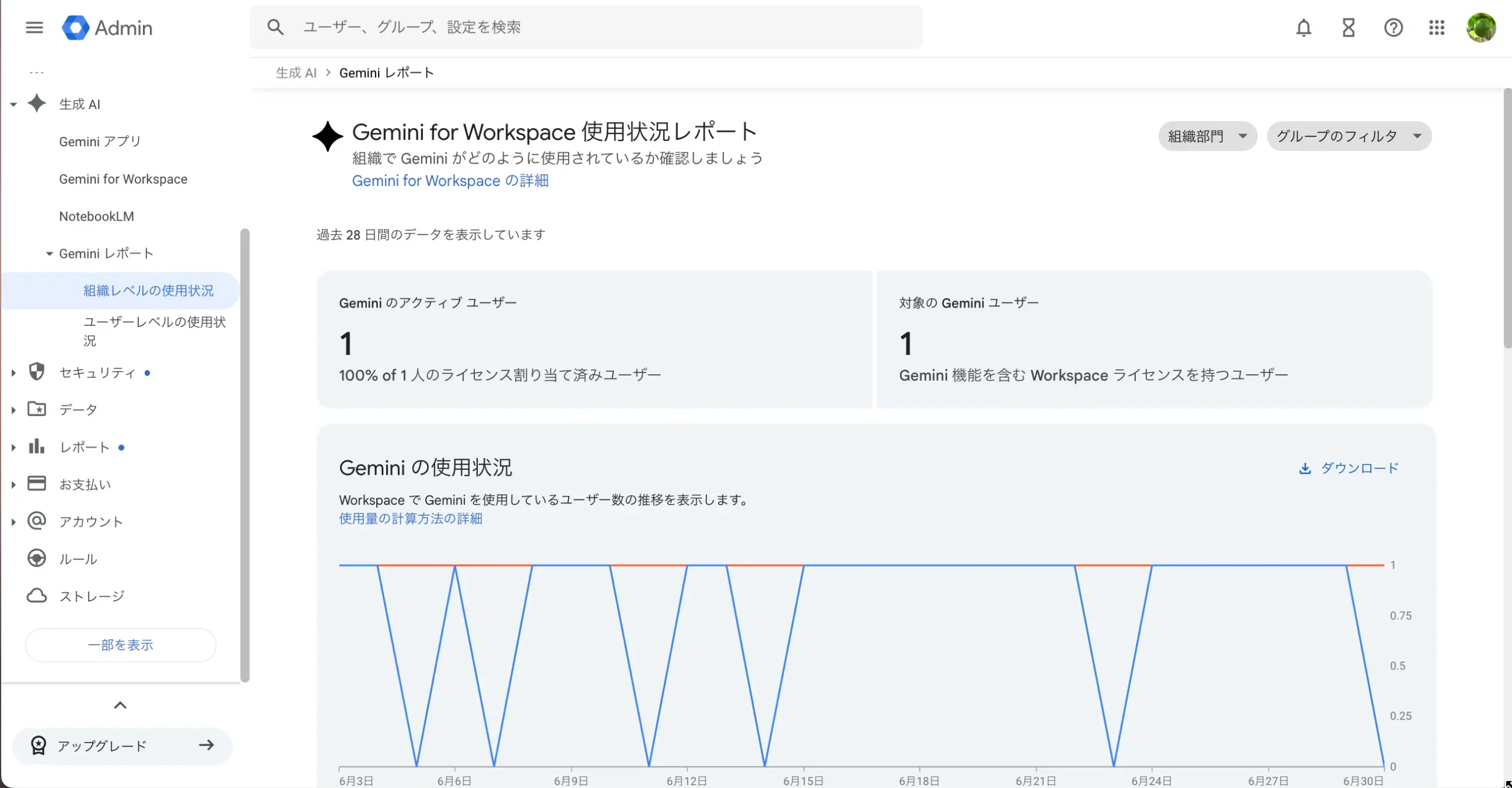This screenshot has height=788, width=1512.
Task: Open the 組織部門 dropdown
Action: pyautogui.click(x=1207, y=136)
